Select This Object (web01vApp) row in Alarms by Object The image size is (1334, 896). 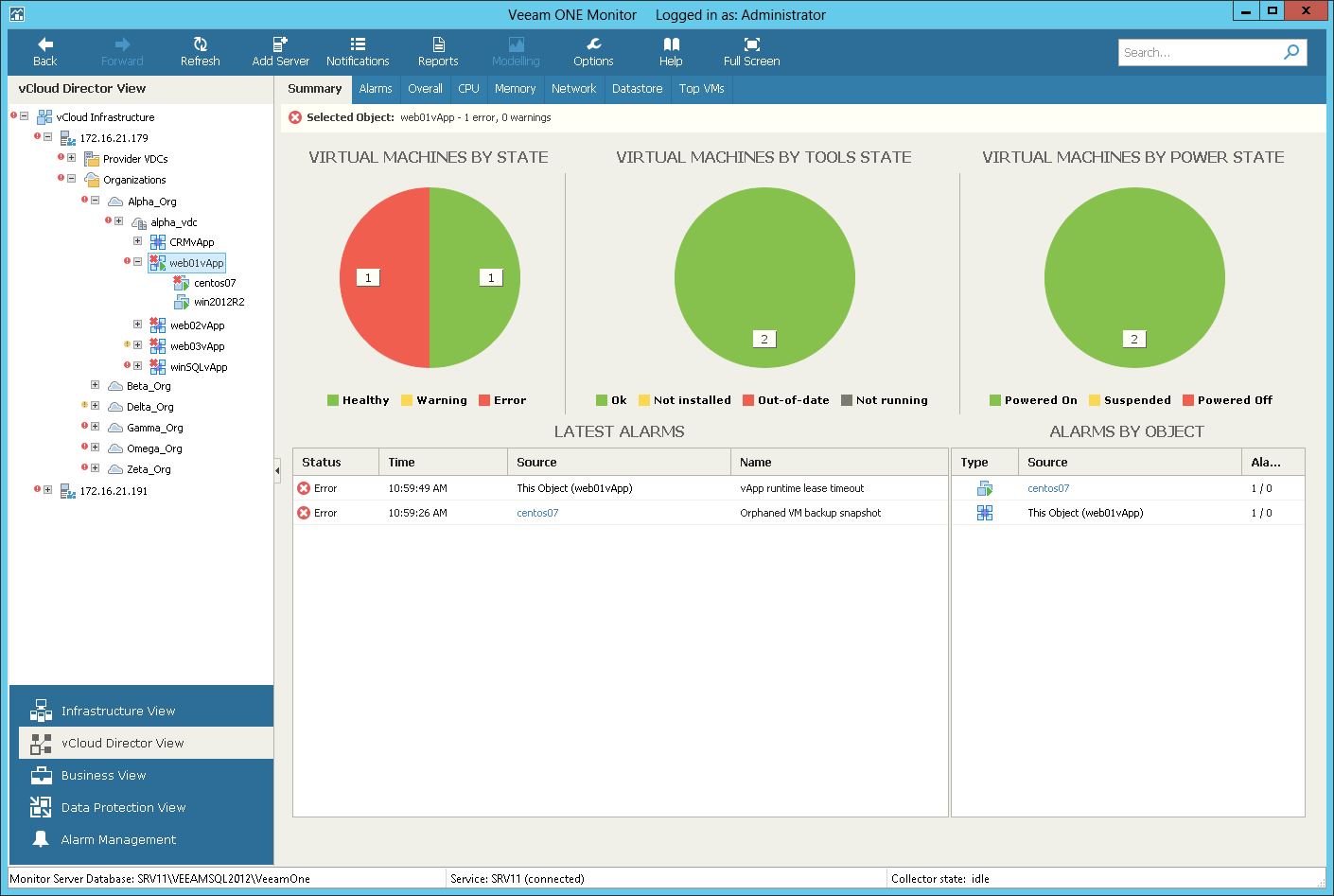tap(1128, 513)
